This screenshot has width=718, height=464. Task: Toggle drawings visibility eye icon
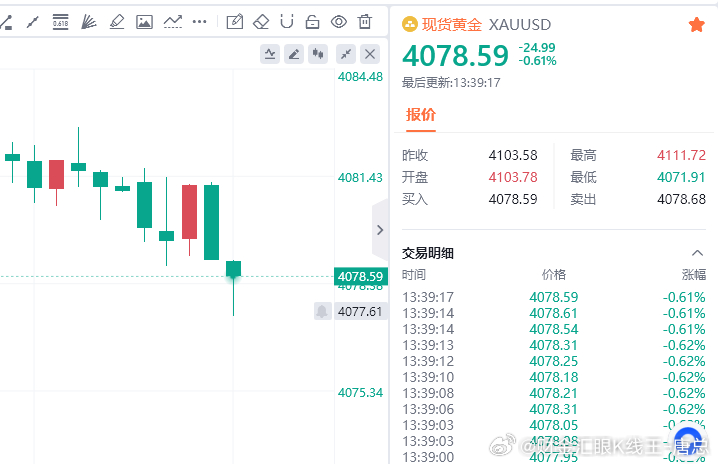[x=339, y=22]
